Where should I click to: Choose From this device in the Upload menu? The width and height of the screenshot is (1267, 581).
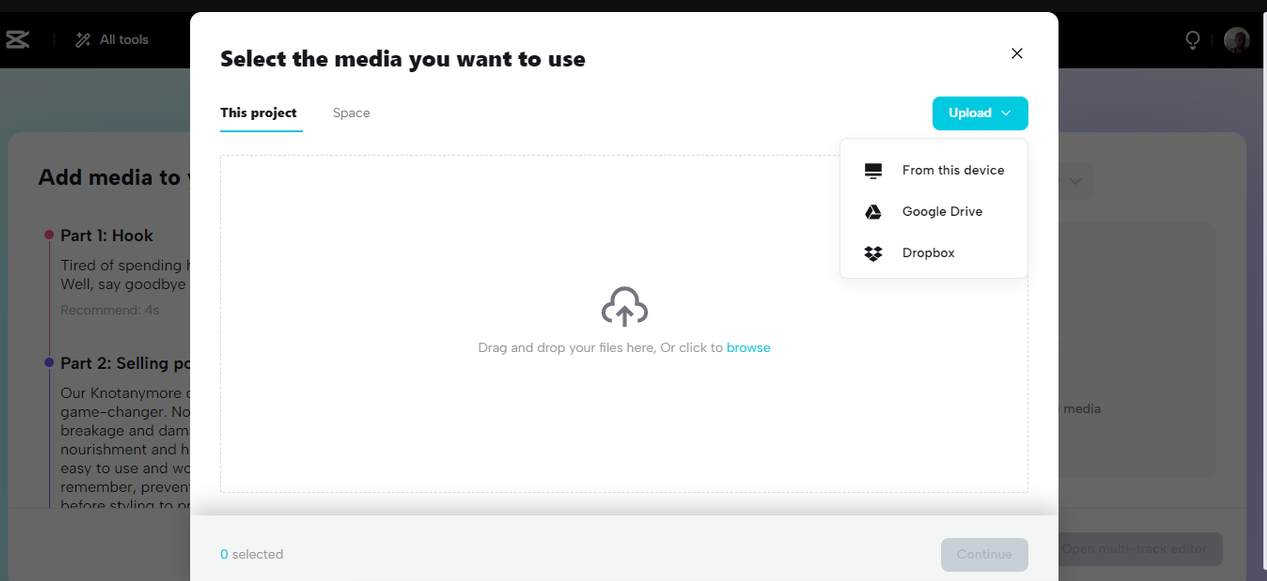click(x=953, y=169)
